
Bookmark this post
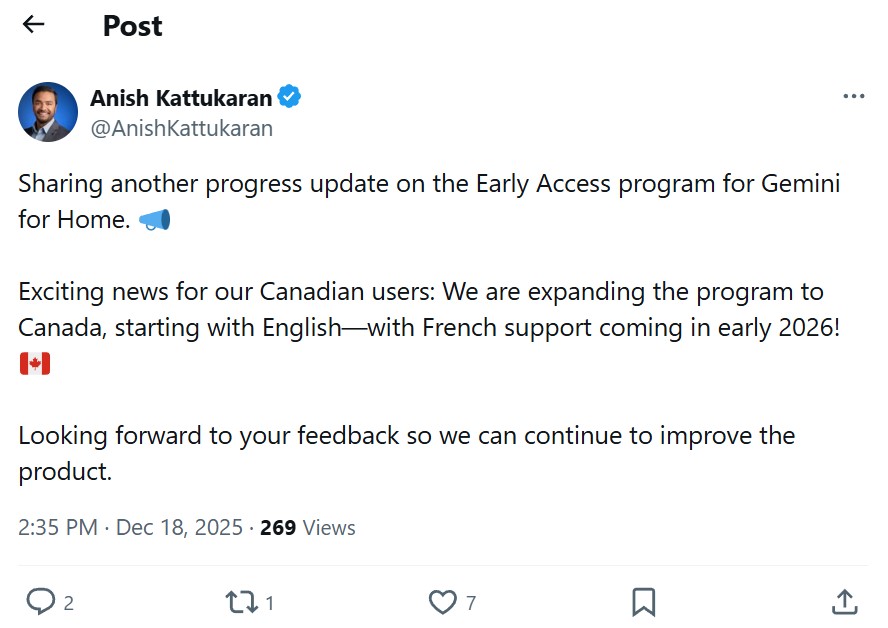click(x=644, y=602)
